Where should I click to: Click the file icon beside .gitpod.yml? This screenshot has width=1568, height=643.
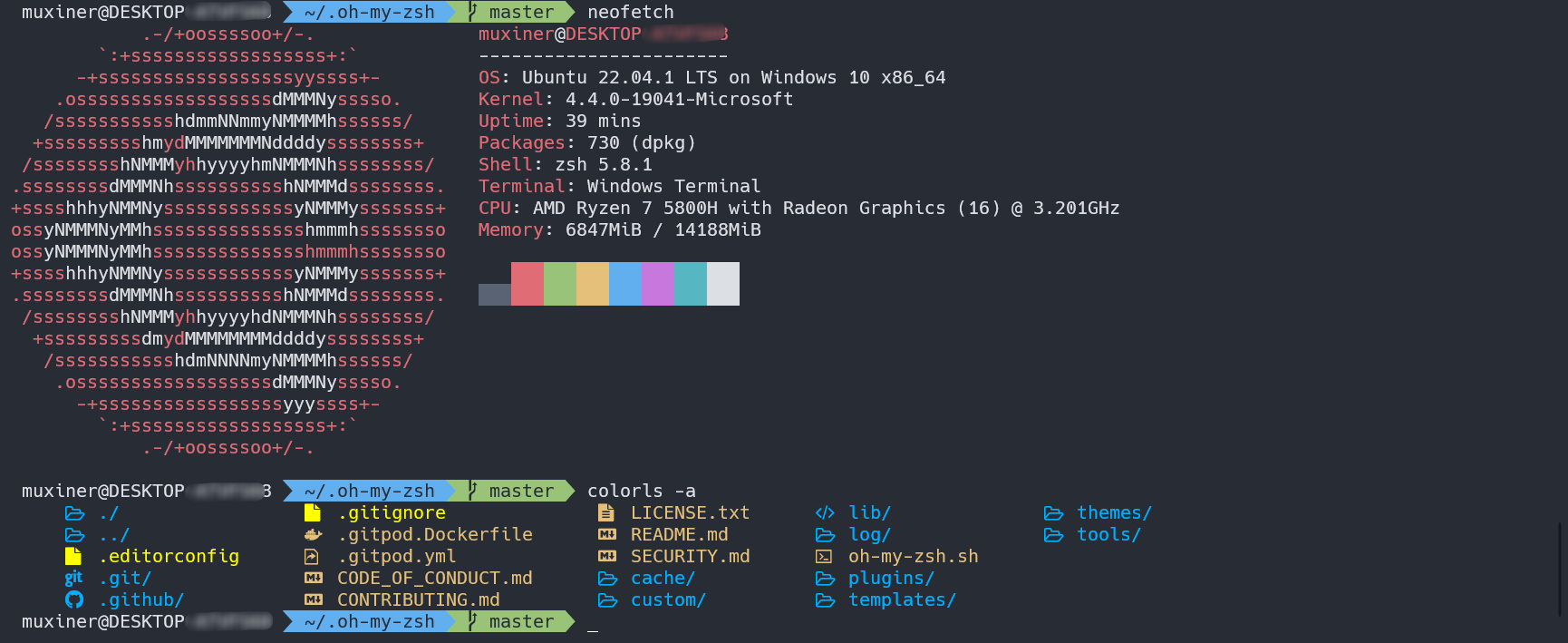point(312,556)
